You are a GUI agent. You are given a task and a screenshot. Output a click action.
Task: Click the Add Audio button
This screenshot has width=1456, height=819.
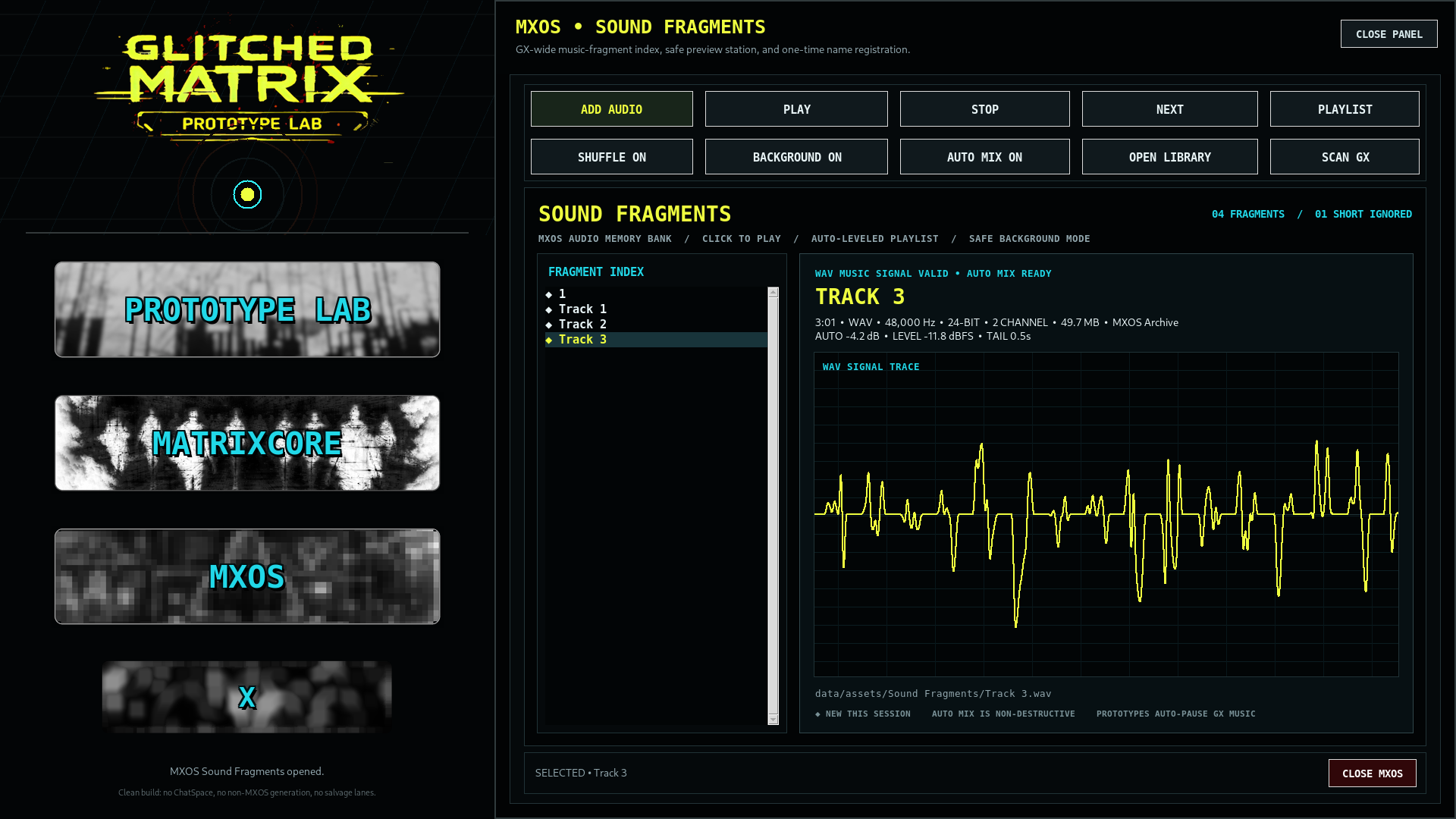tap(611, 109)
